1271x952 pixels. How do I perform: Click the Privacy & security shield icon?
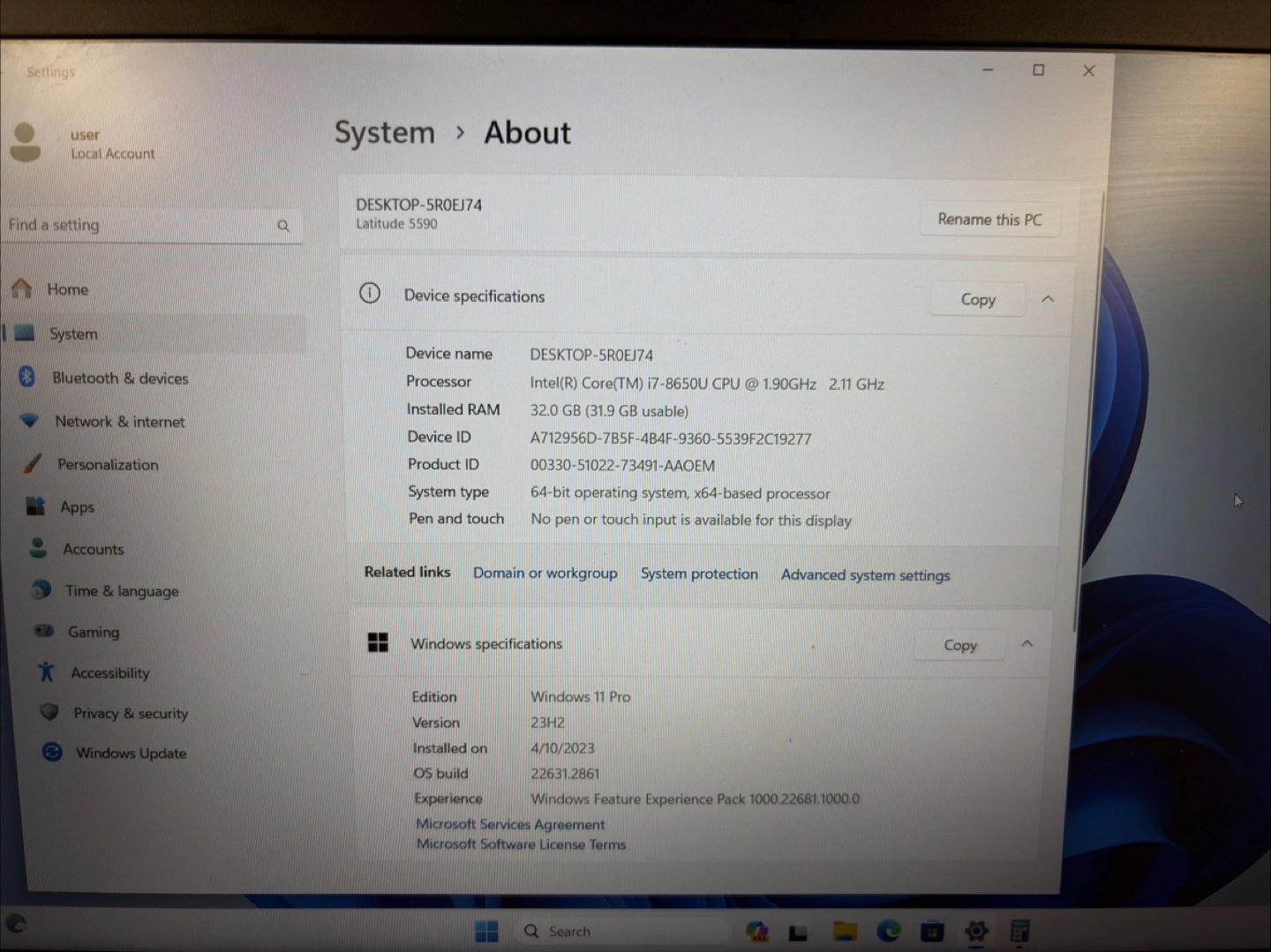(49, 711)
